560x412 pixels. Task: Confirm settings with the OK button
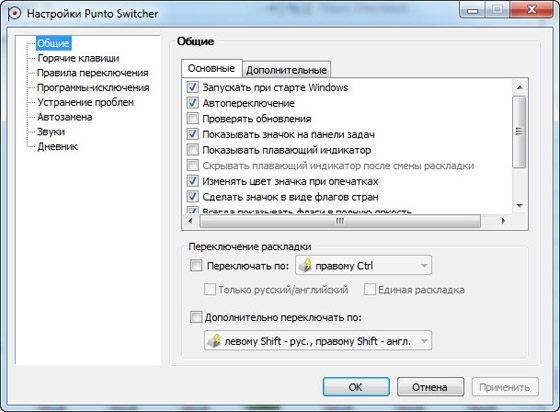(356, 387)
